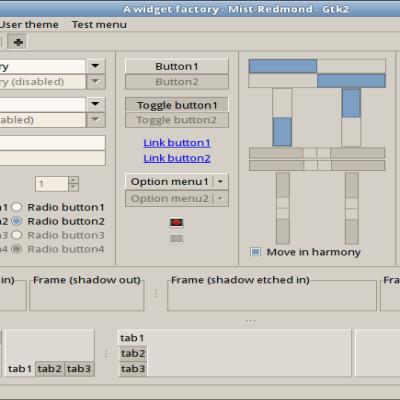The image size is (400, 400).
Task: Open the first combo box dropdown arrow
Action: 96,66
